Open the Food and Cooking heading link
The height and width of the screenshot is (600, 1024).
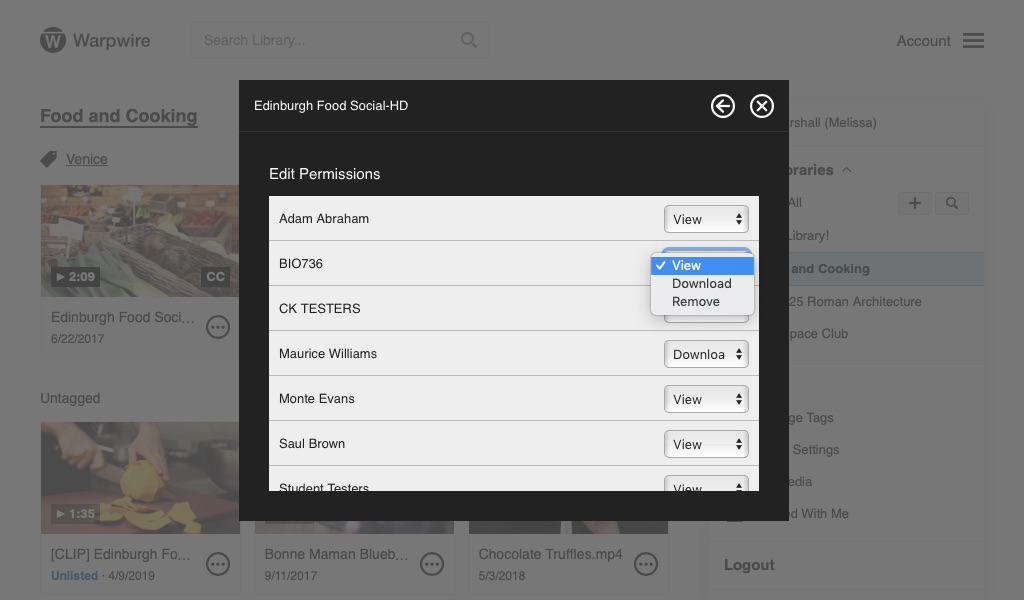(x=118, y=116)
